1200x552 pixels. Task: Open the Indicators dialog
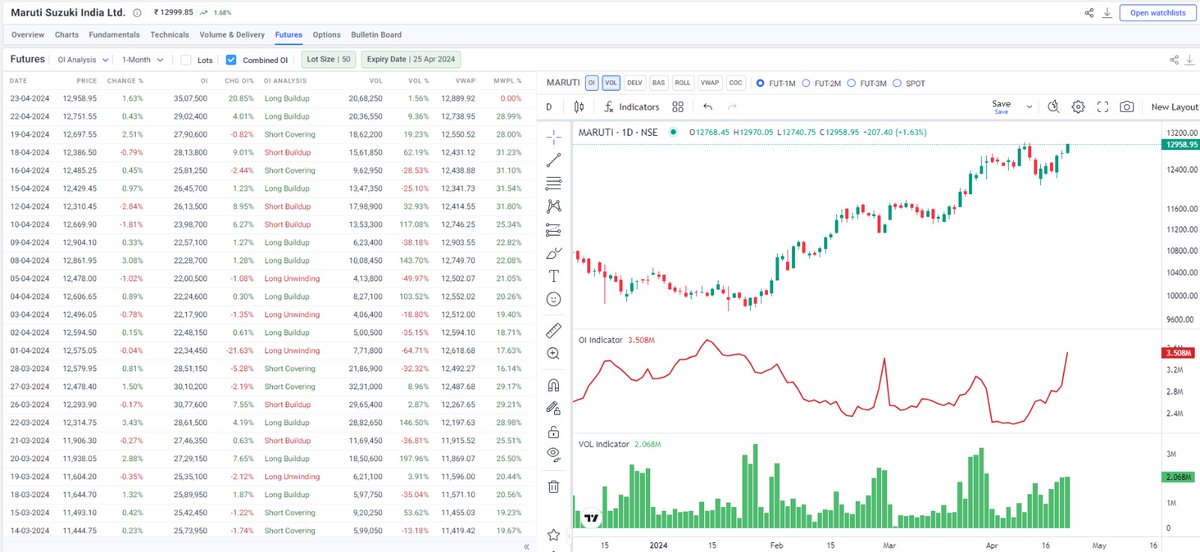coord(632,107)
